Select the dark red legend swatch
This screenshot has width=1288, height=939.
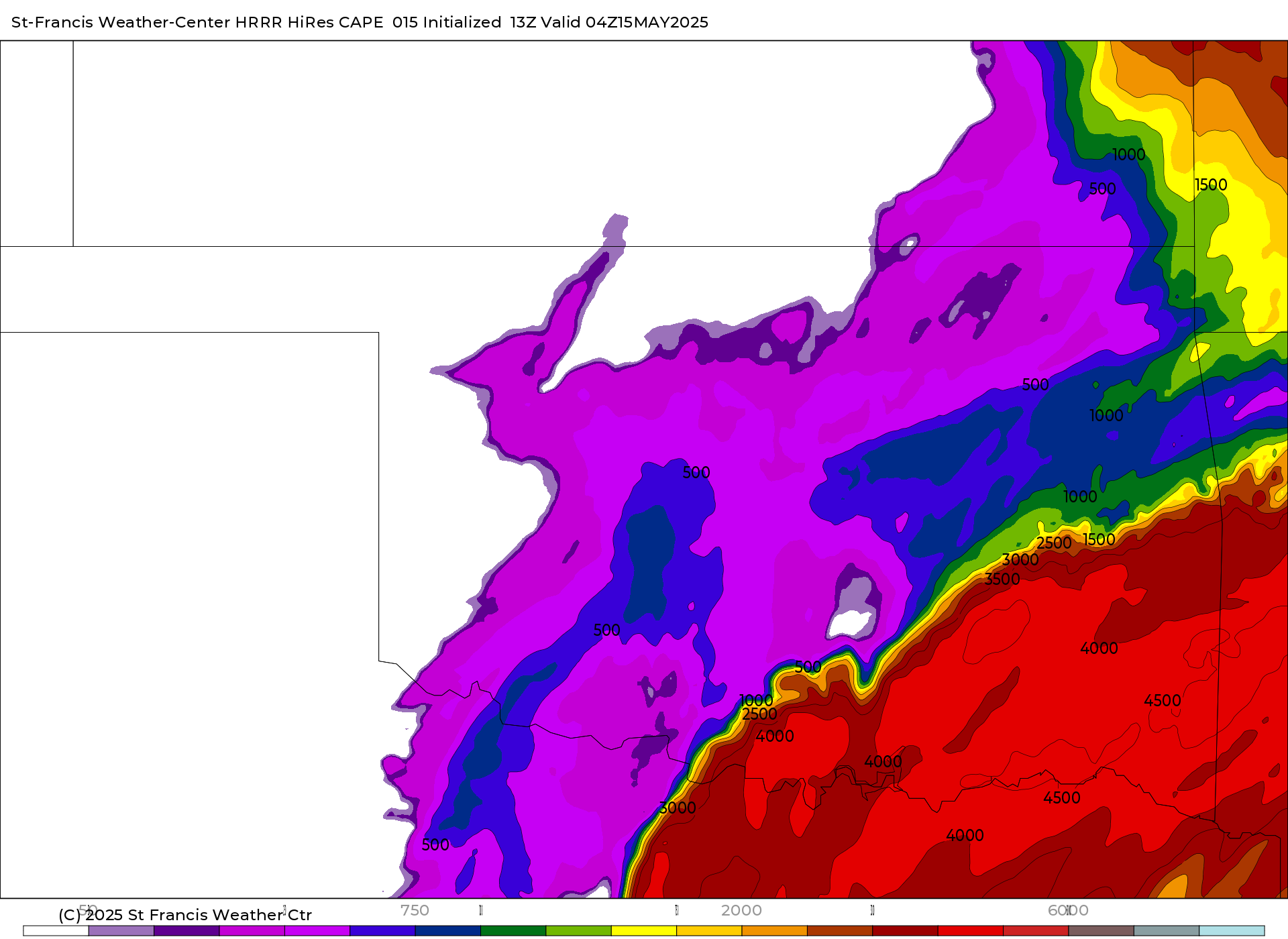905,930
